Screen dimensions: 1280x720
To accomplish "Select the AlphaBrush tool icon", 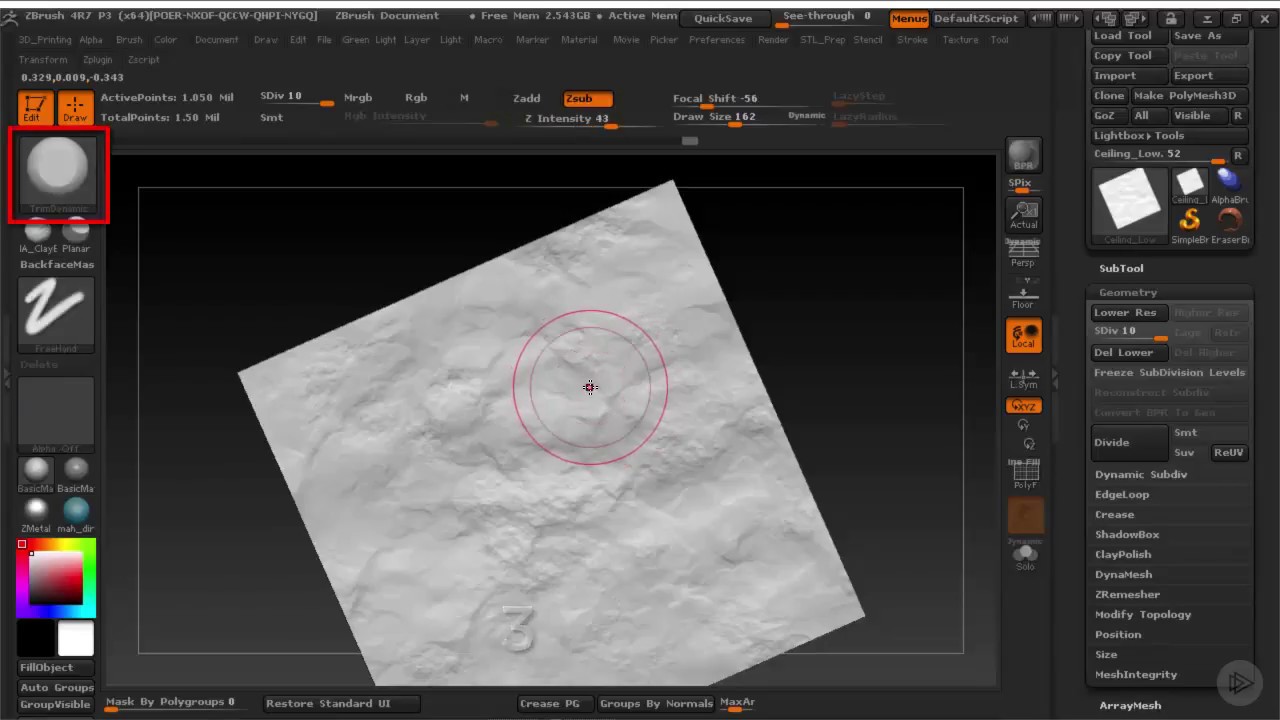I will 1229,185.
